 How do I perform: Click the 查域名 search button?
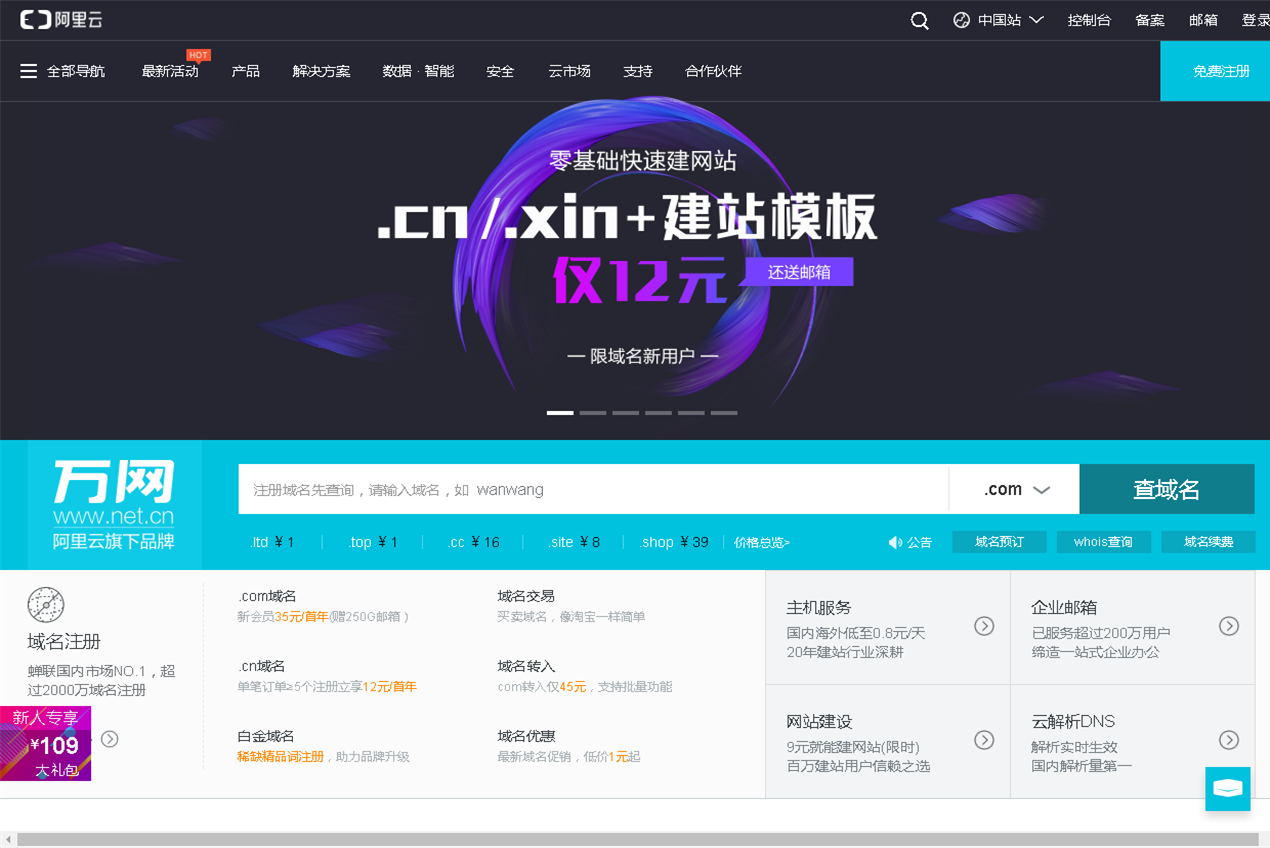[x=1167, y=489]
